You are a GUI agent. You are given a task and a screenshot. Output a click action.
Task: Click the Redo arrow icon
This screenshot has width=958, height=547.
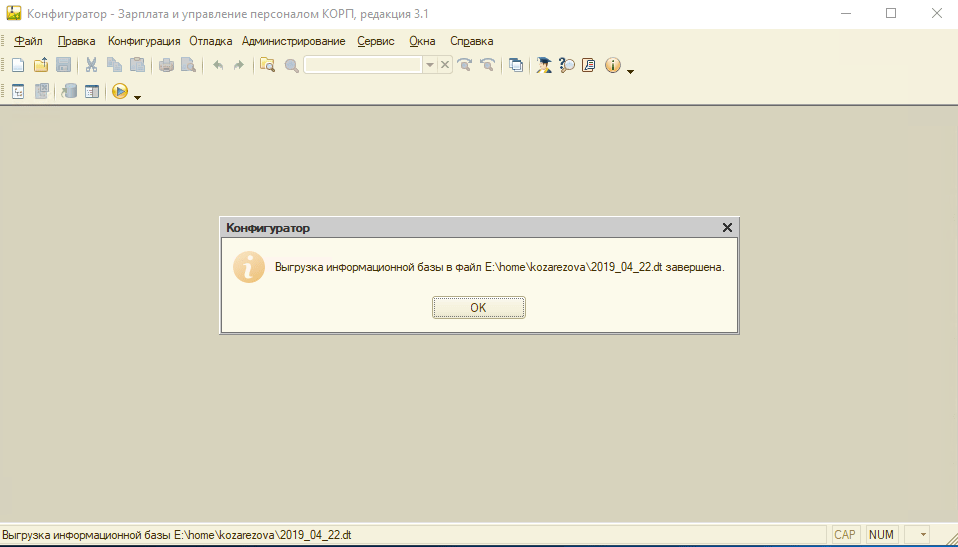point(239,65)
